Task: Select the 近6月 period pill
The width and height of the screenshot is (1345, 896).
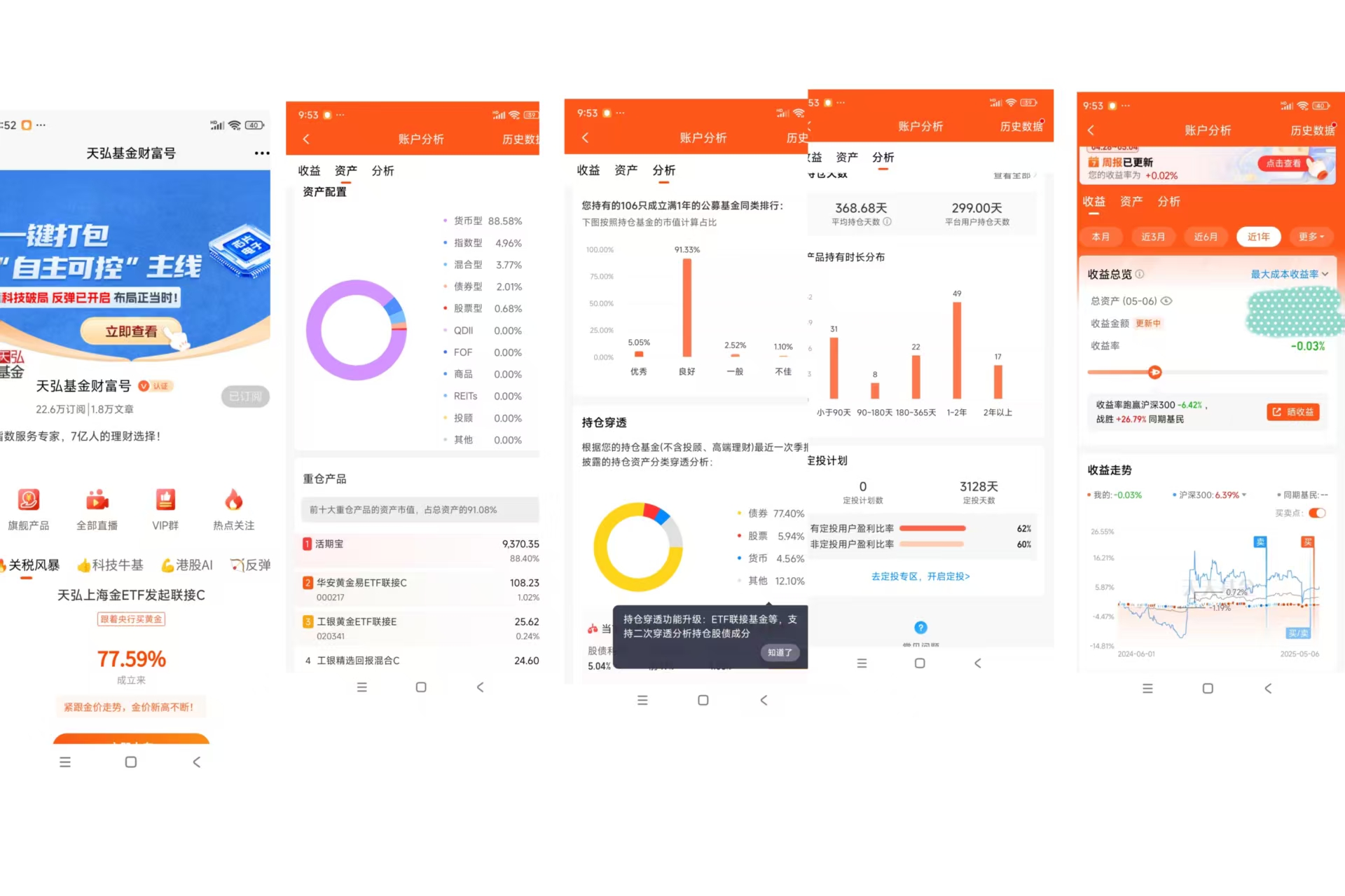Action: point(1206,237)
